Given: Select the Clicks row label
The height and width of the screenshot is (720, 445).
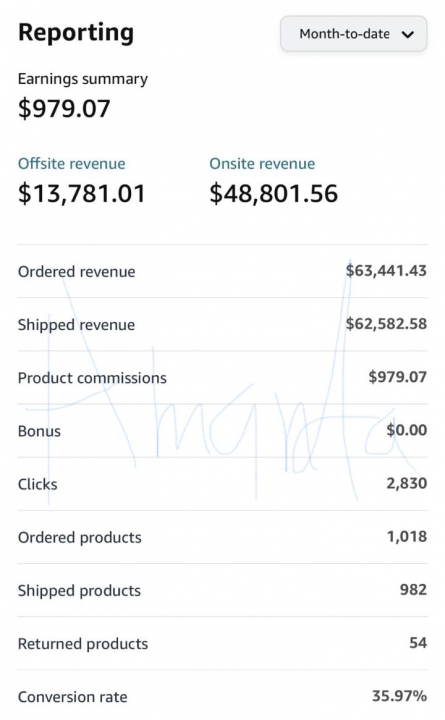Looking at the screenshot, I should point(38,484).
